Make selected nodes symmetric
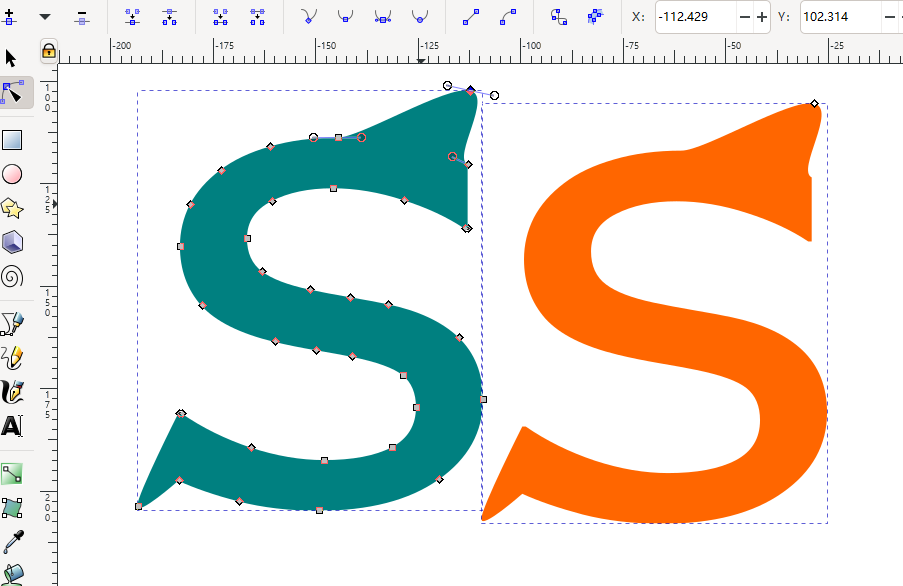Image resolution: width=903 pixels, height=586 pixels. (382, 17)
